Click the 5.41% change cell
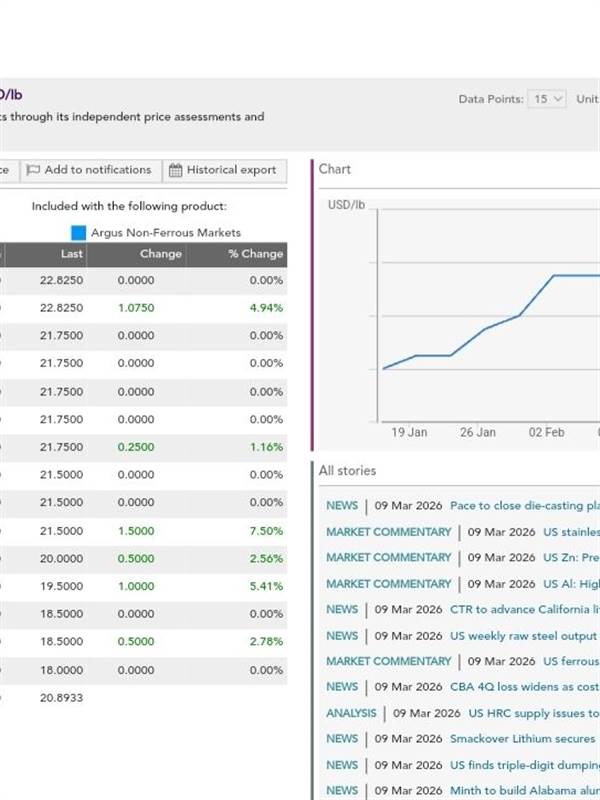Screen dimensions: 600x800 [266, 586]
